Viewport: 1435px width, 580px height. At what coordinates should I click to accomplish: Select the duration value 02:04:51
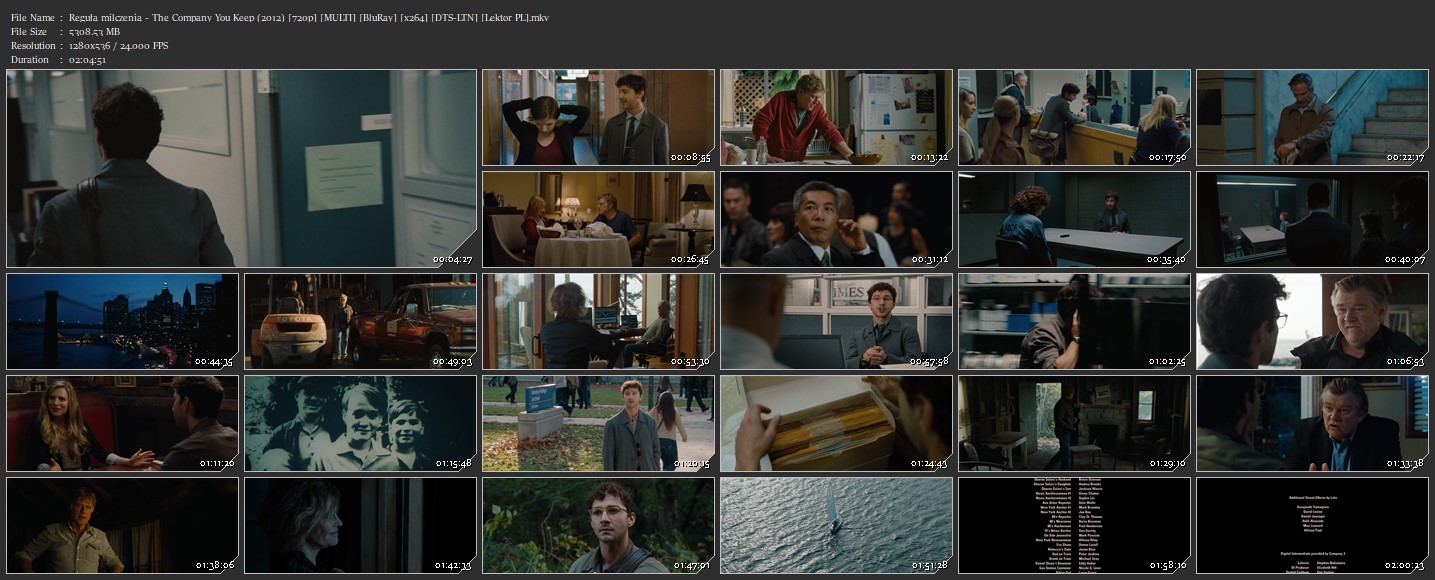[x=88, y=60]
